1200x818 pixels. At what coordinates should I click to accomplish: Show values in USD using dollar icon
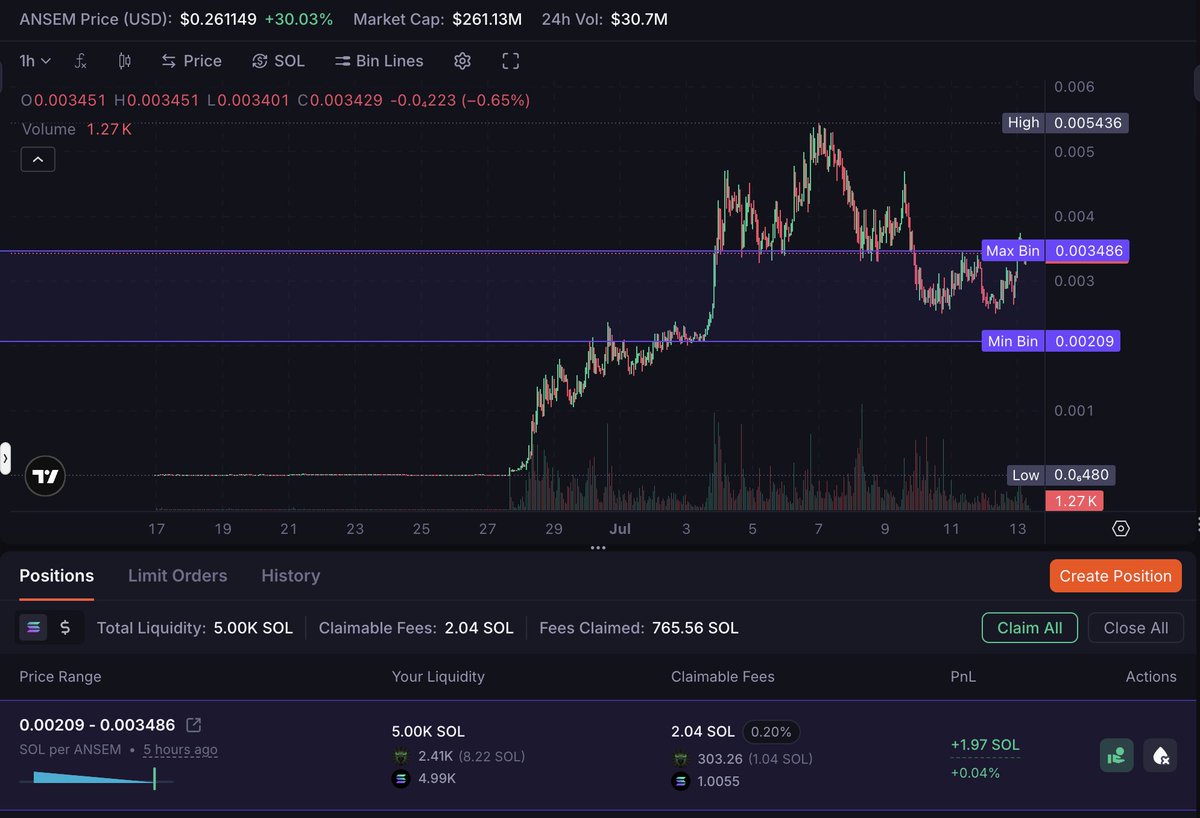[65, 628]
